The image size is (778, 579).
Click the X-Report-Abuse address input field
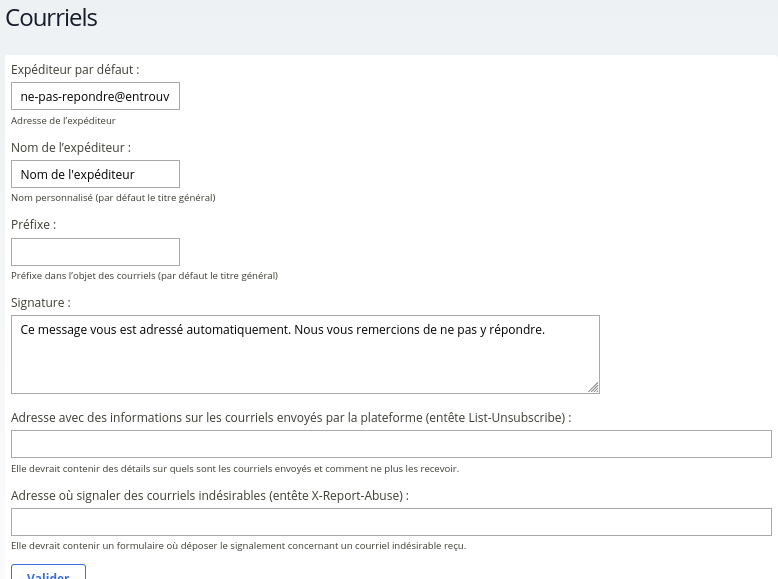pyautogui.click(x=391, y=522)
